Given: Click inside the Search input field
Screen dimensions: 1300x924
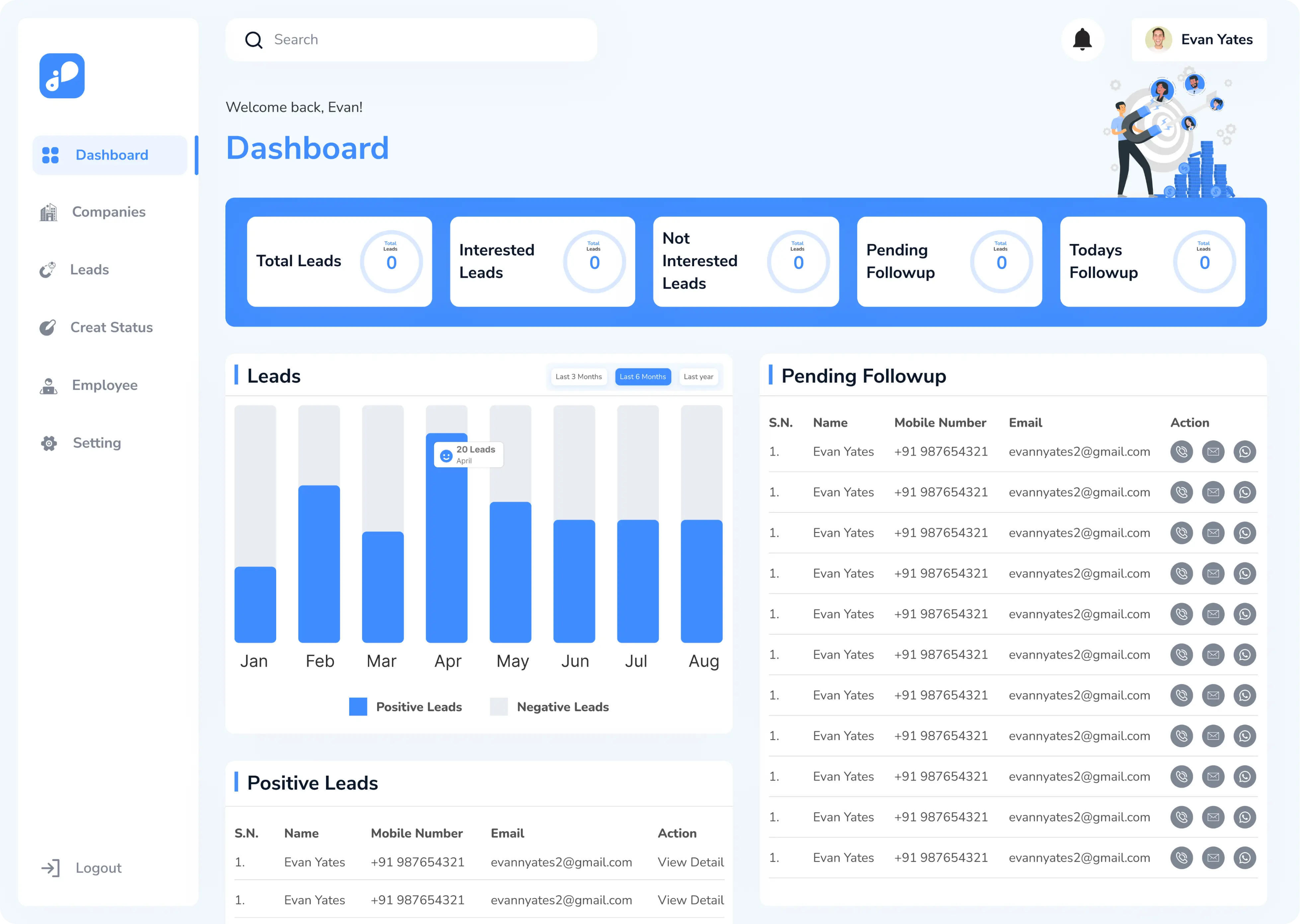Looking at the screenshot, I should point(410,39).
